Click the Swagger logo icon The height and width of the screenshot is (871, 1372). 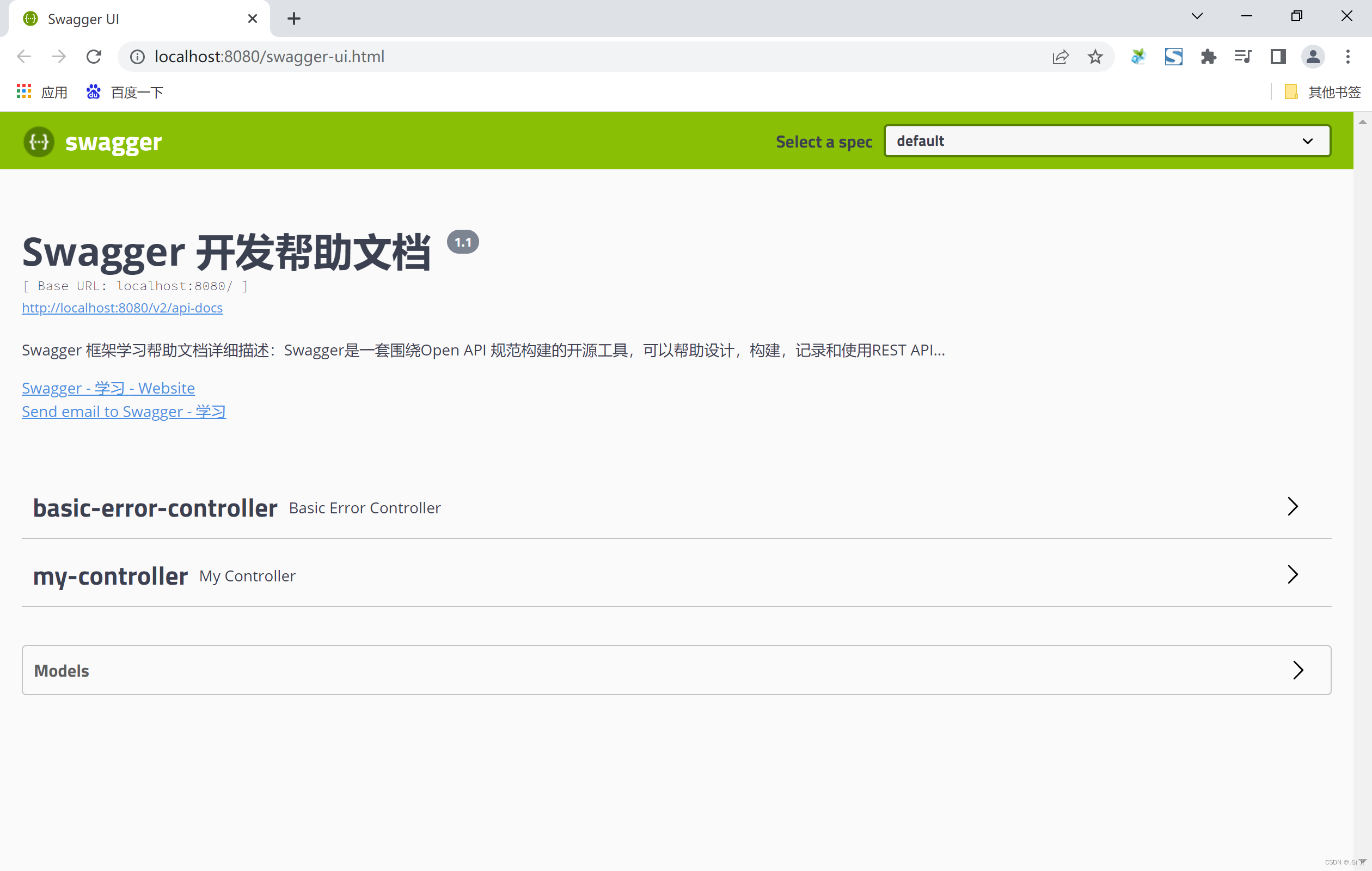[39, 142]
